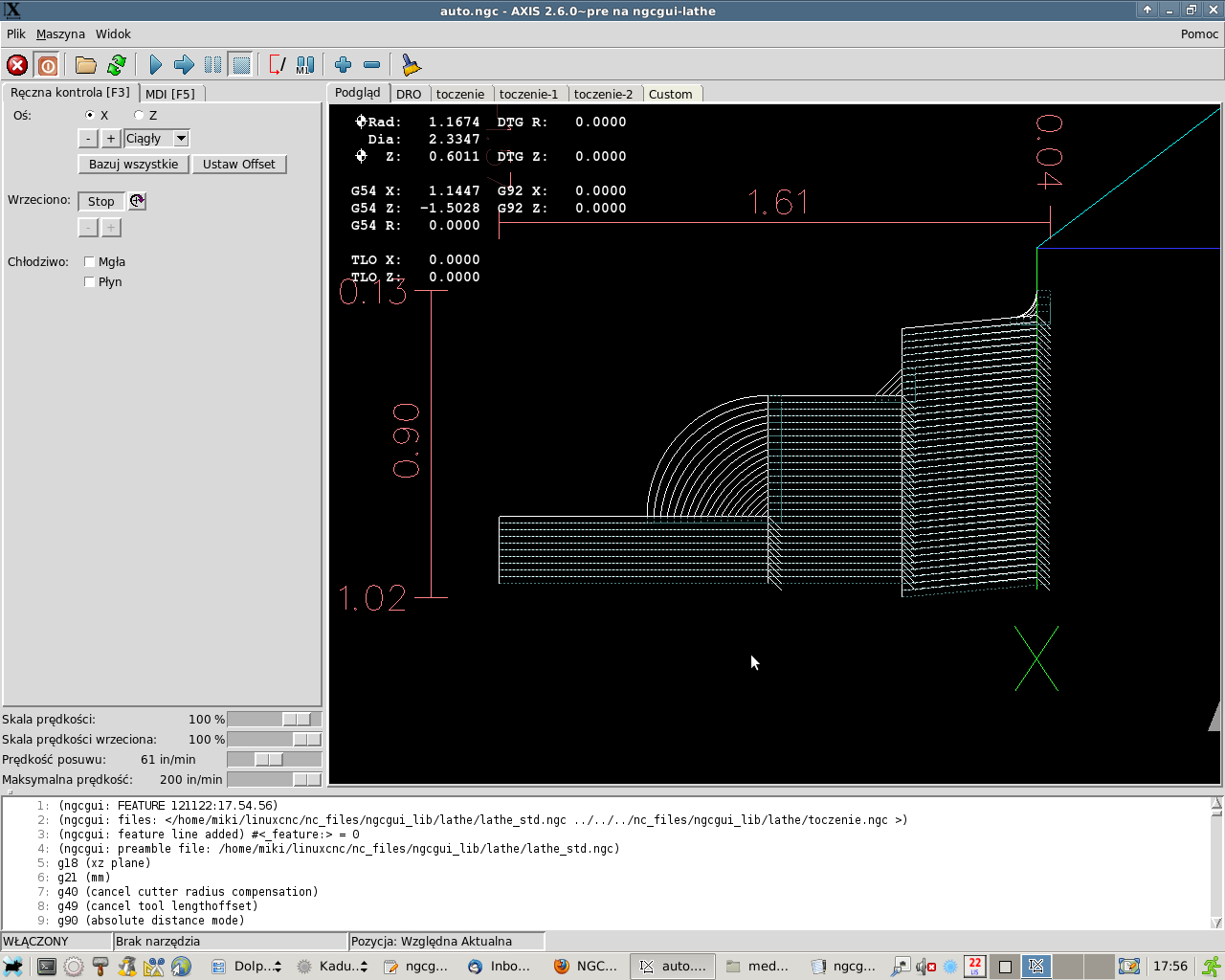
Task: Open the calendar tray icon showing 22
Action: tap(974, 967)
